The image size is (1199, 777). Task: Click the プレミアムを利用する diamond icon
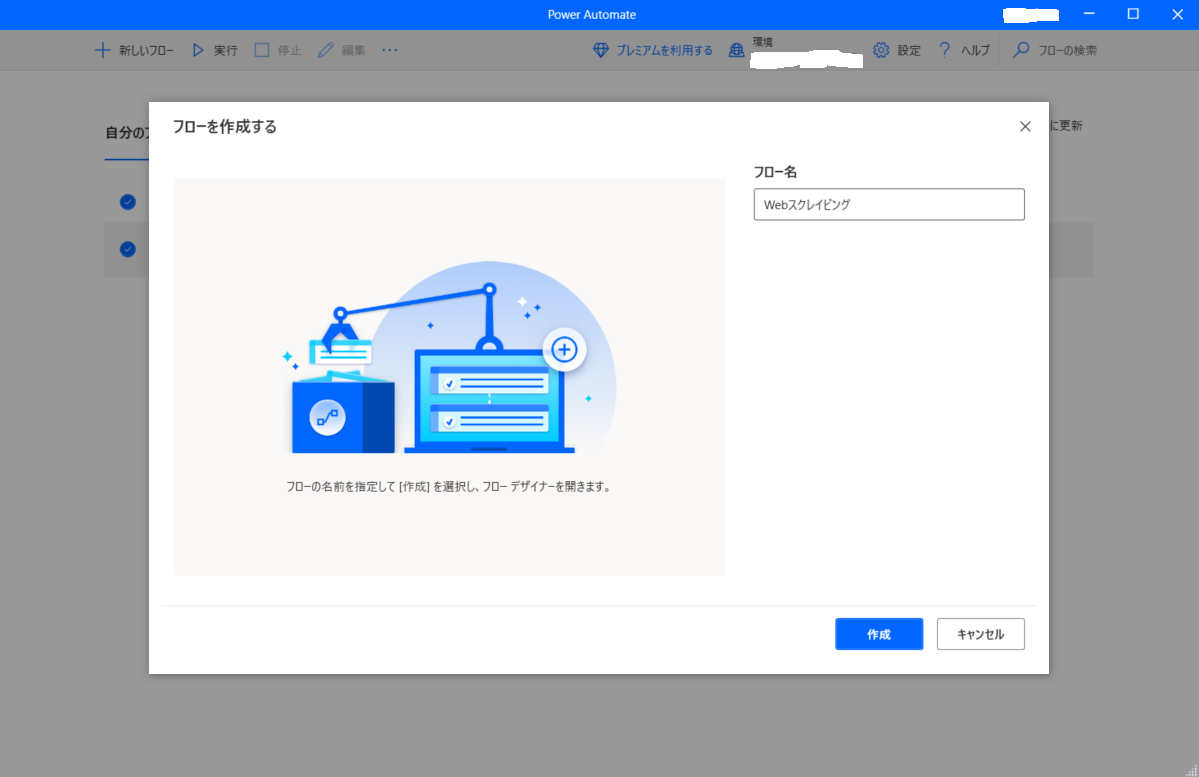pyautogui.click(x=601, y=50)
